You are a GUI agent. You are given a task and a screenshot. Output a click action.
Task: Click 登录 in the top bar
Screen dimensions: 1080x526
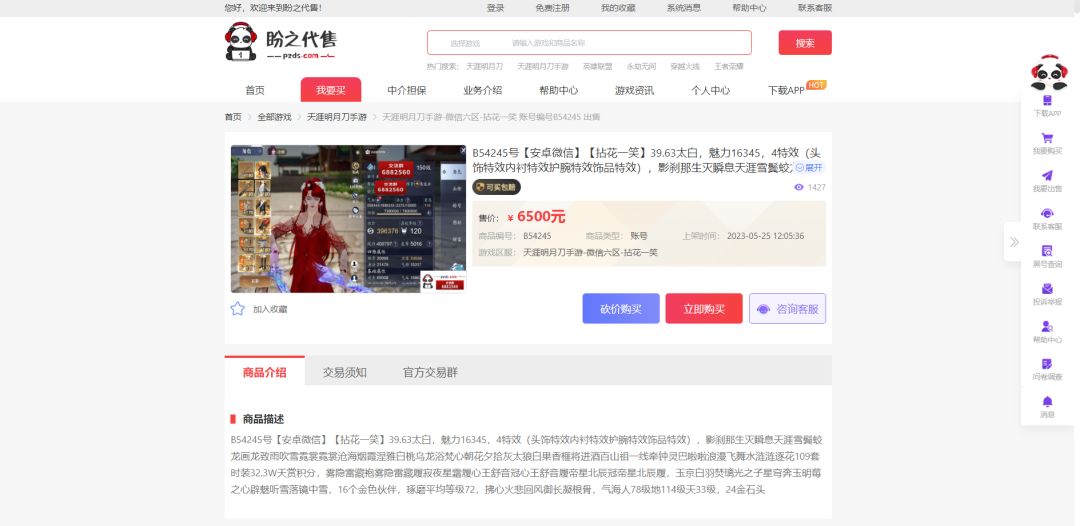(495, 8)
